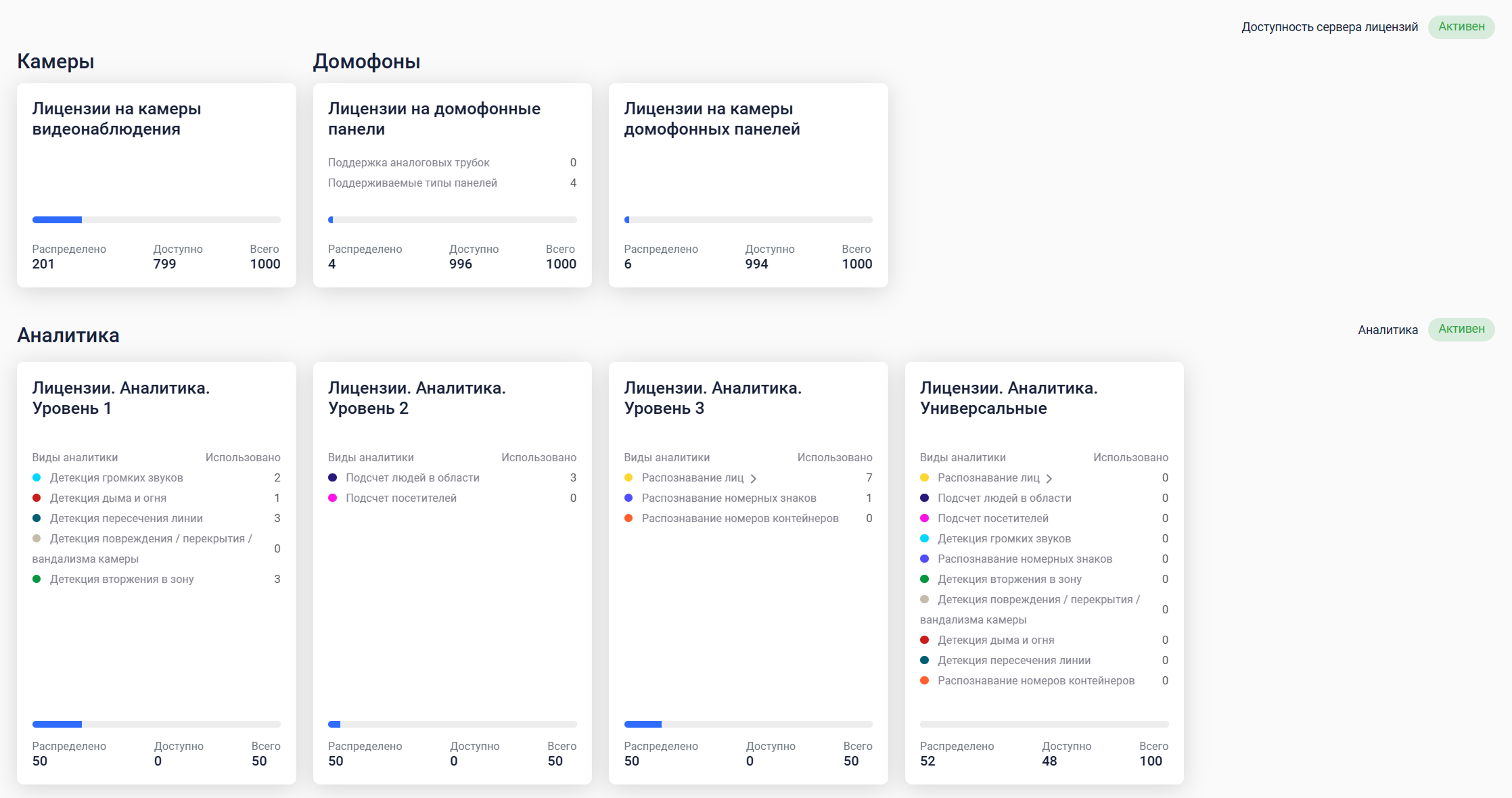The height and width of the screenshot is (798, 1512).
Task: Click Активен badge next to Аналитика status
Action: coord(1461,329)
